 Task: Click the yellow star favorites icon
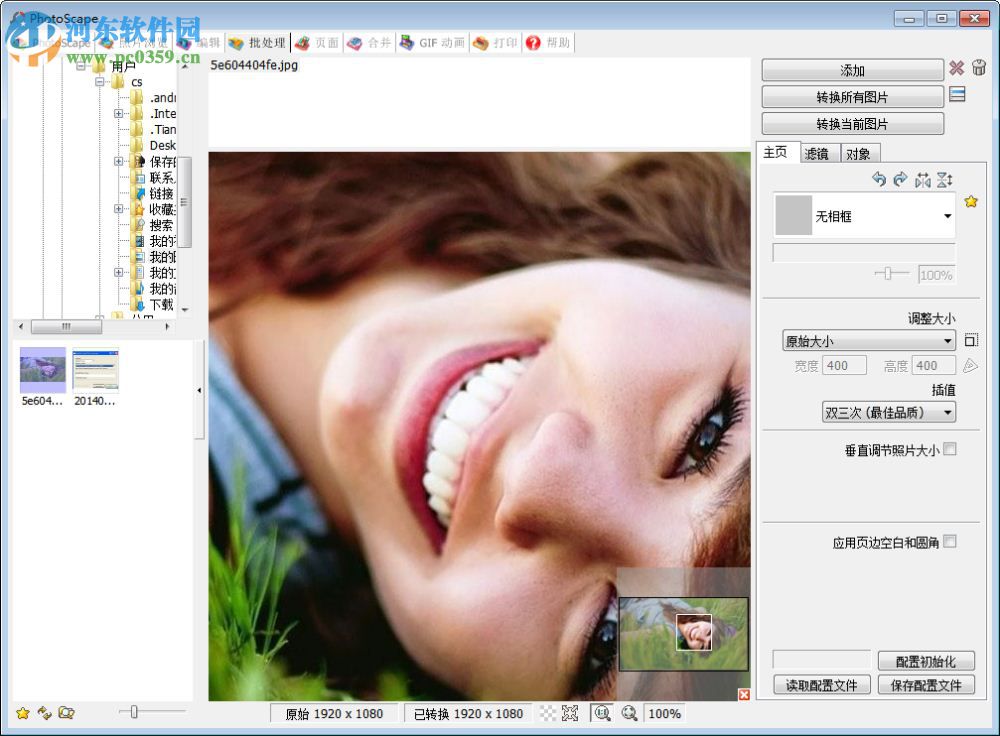[x=970, y=201]
